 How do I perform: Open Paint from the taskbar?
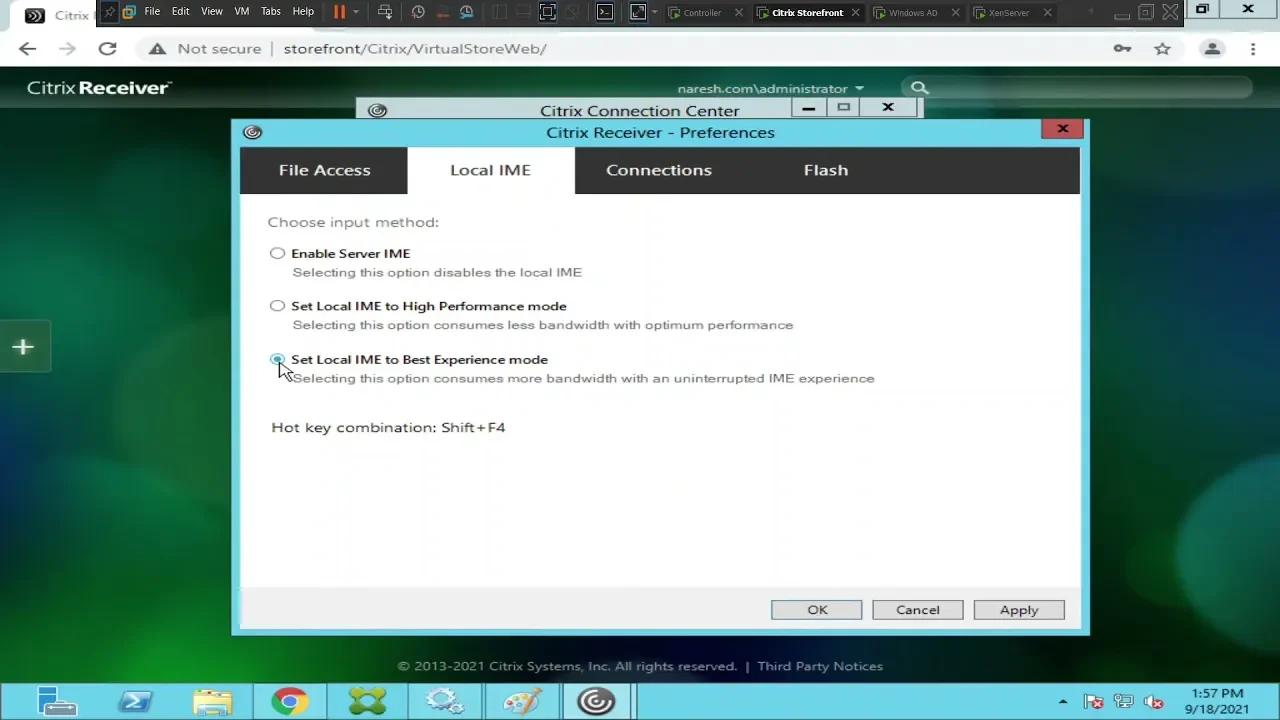coord(521,701)
